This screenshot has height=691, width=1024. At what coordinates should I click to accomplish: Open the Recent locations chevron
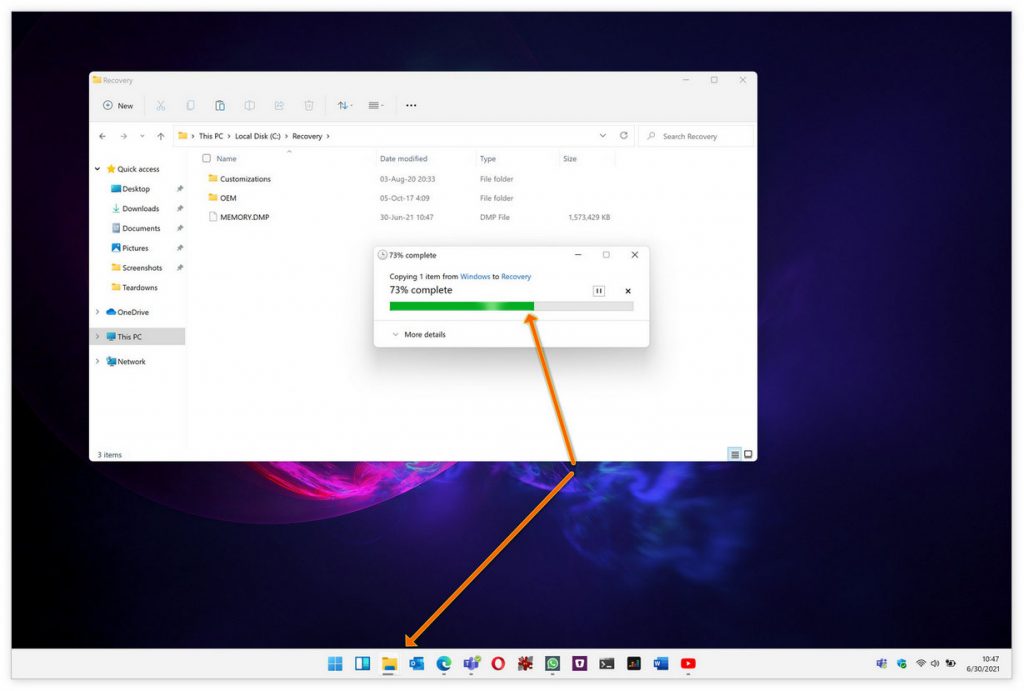pyautogui.click(x=142, y=136)
